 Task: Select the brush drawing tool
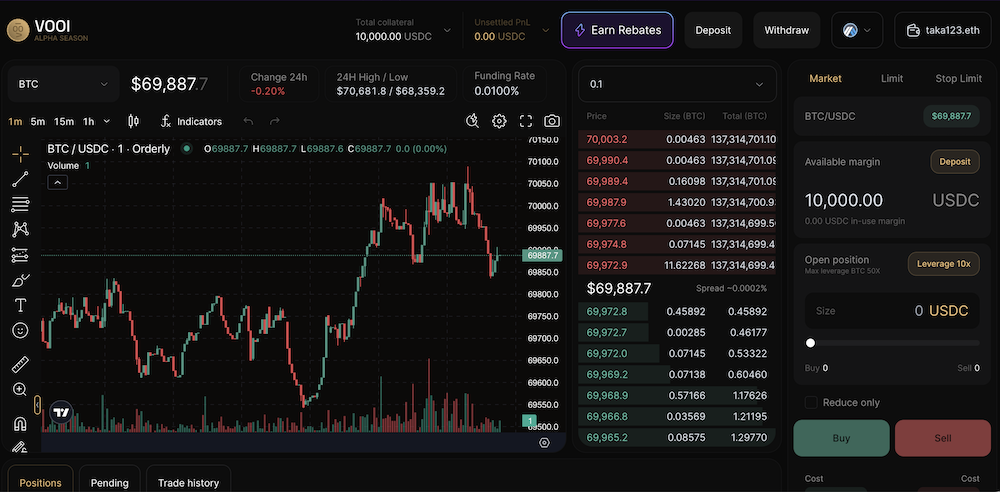point(20,281)
